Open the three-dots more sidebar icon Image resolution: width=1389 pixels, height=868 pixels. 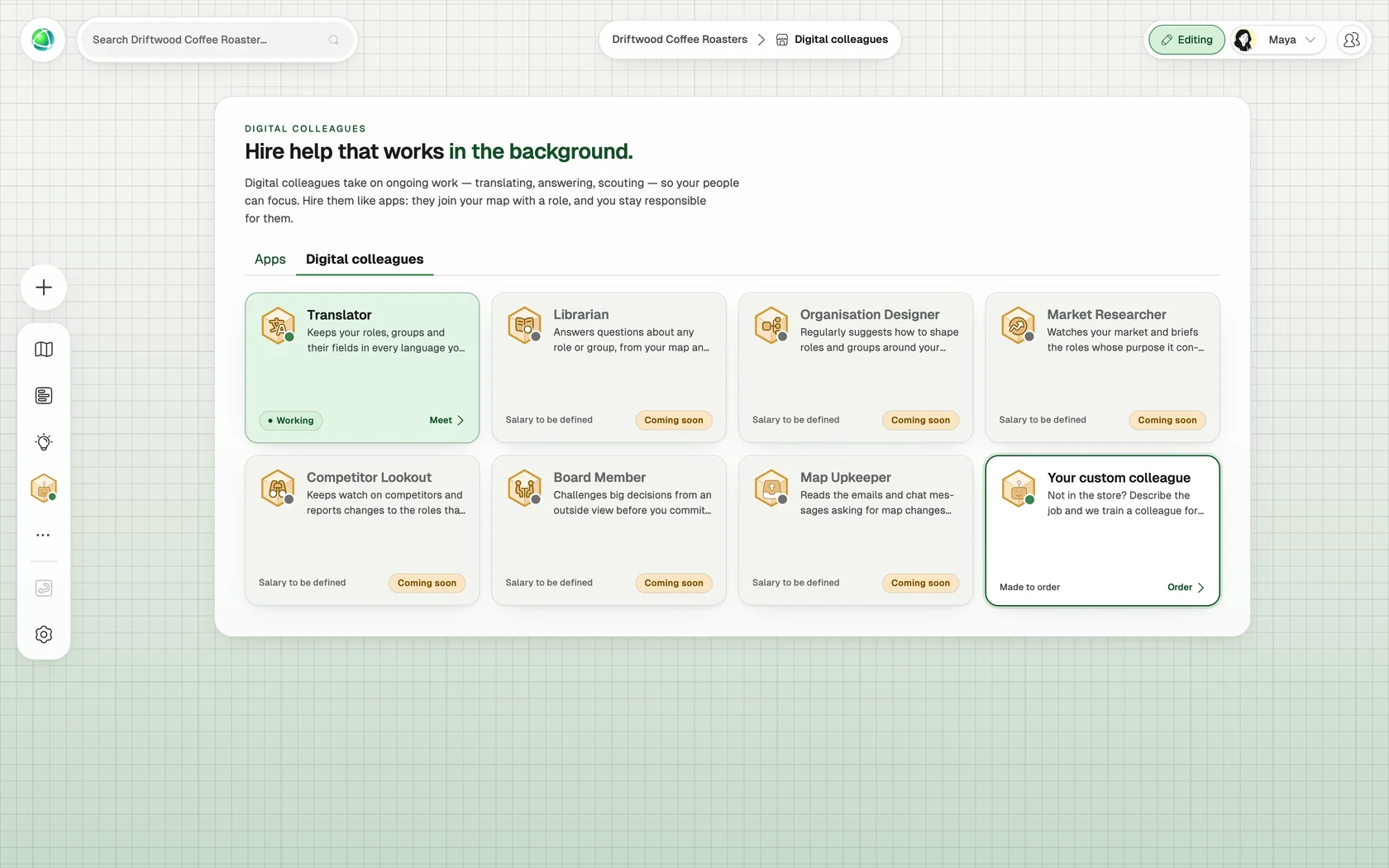point(44,535)
